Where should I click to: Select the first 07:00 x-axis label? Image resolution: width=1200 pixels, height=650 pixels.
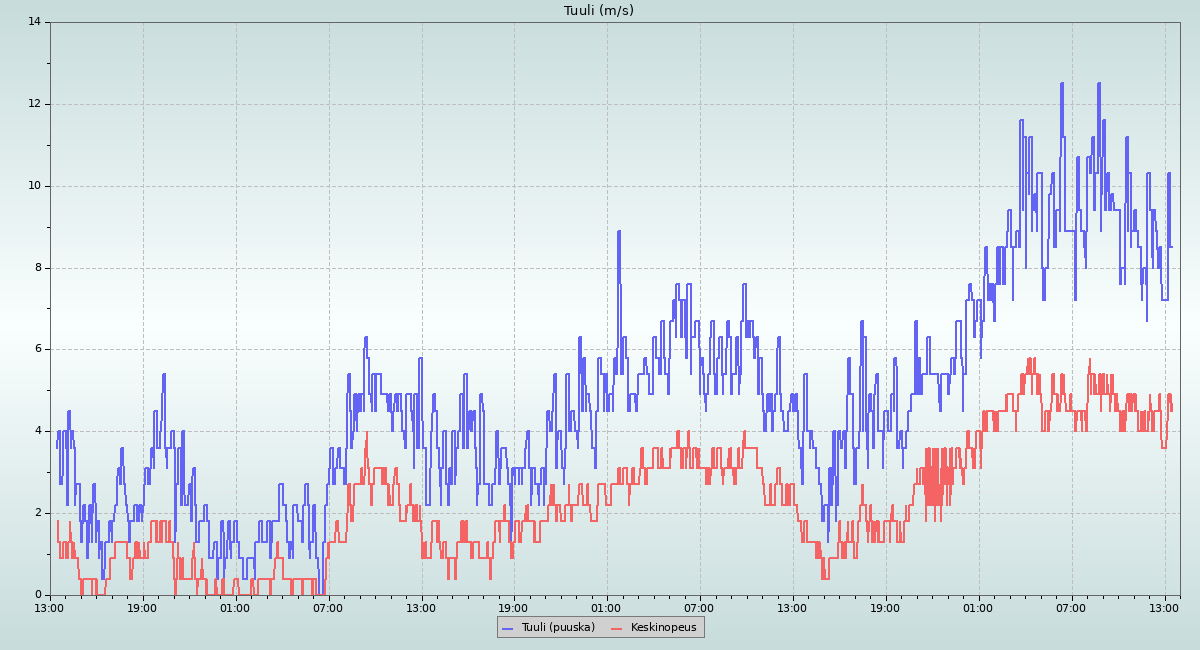tap(328, 607)
